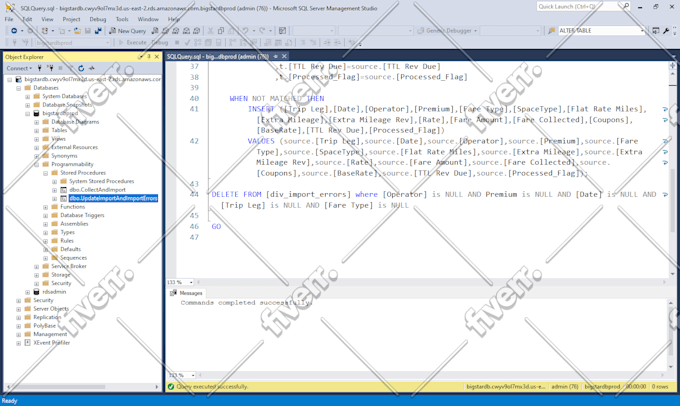The height and width of the screenshot is (406, 680).
Task: Collapse the Databases tree node
Action: pyautogui.click(x=18, y=88)
